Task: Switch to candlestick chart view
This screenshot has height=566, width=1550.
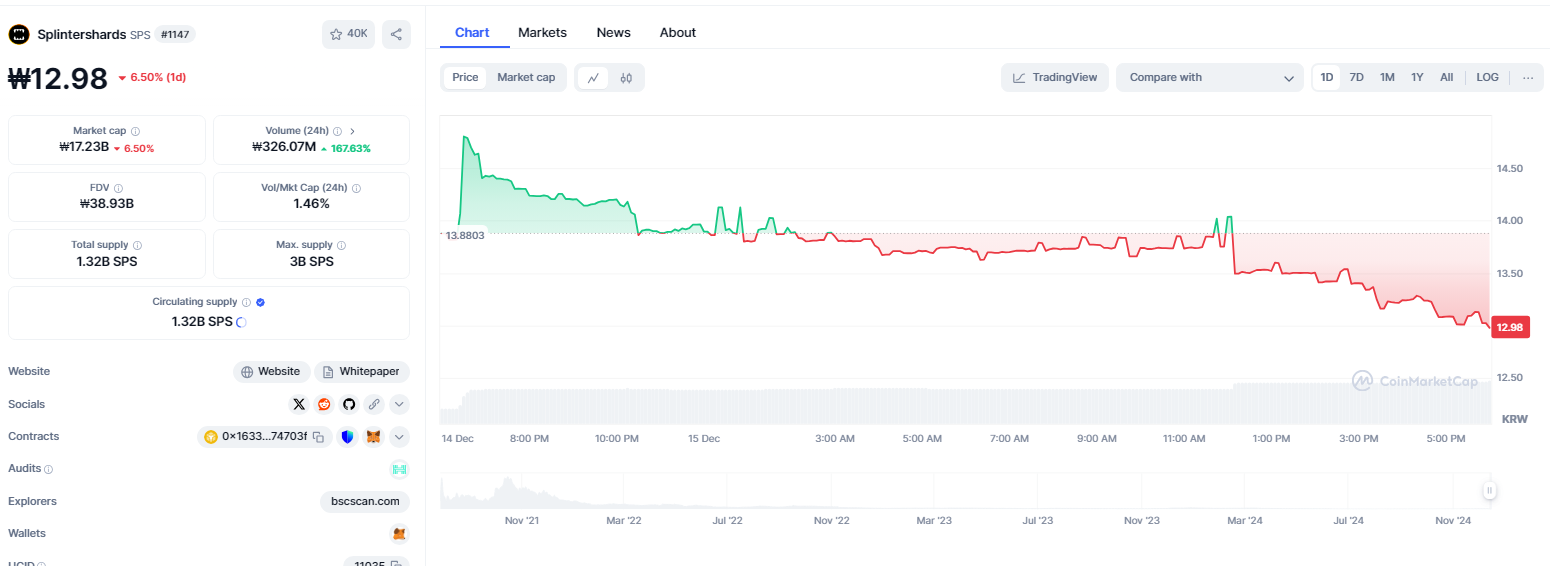Action: click(x=626, y=77)
